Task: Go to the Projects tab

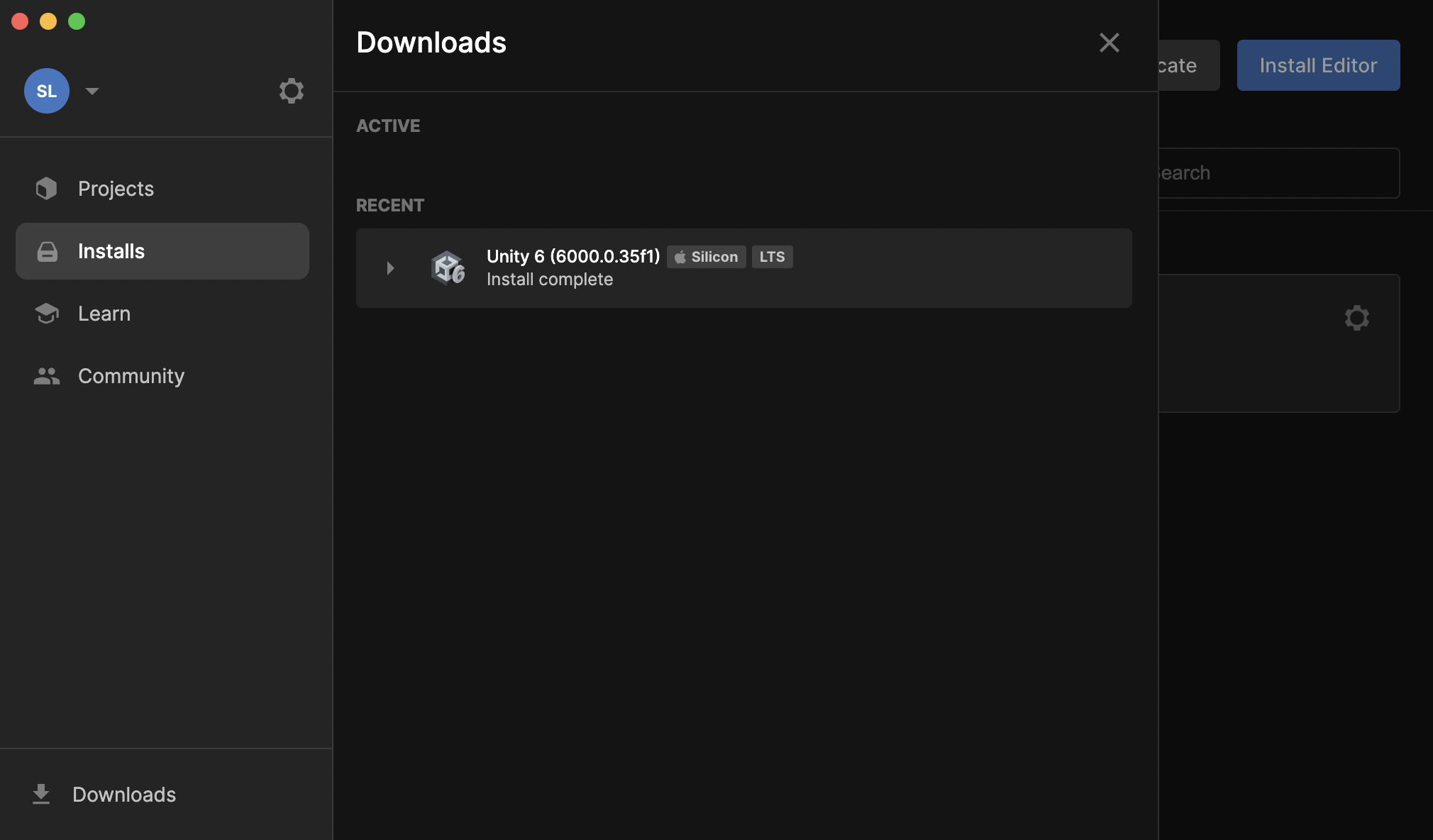Action: pyautogui.click(x=116, y=189)
